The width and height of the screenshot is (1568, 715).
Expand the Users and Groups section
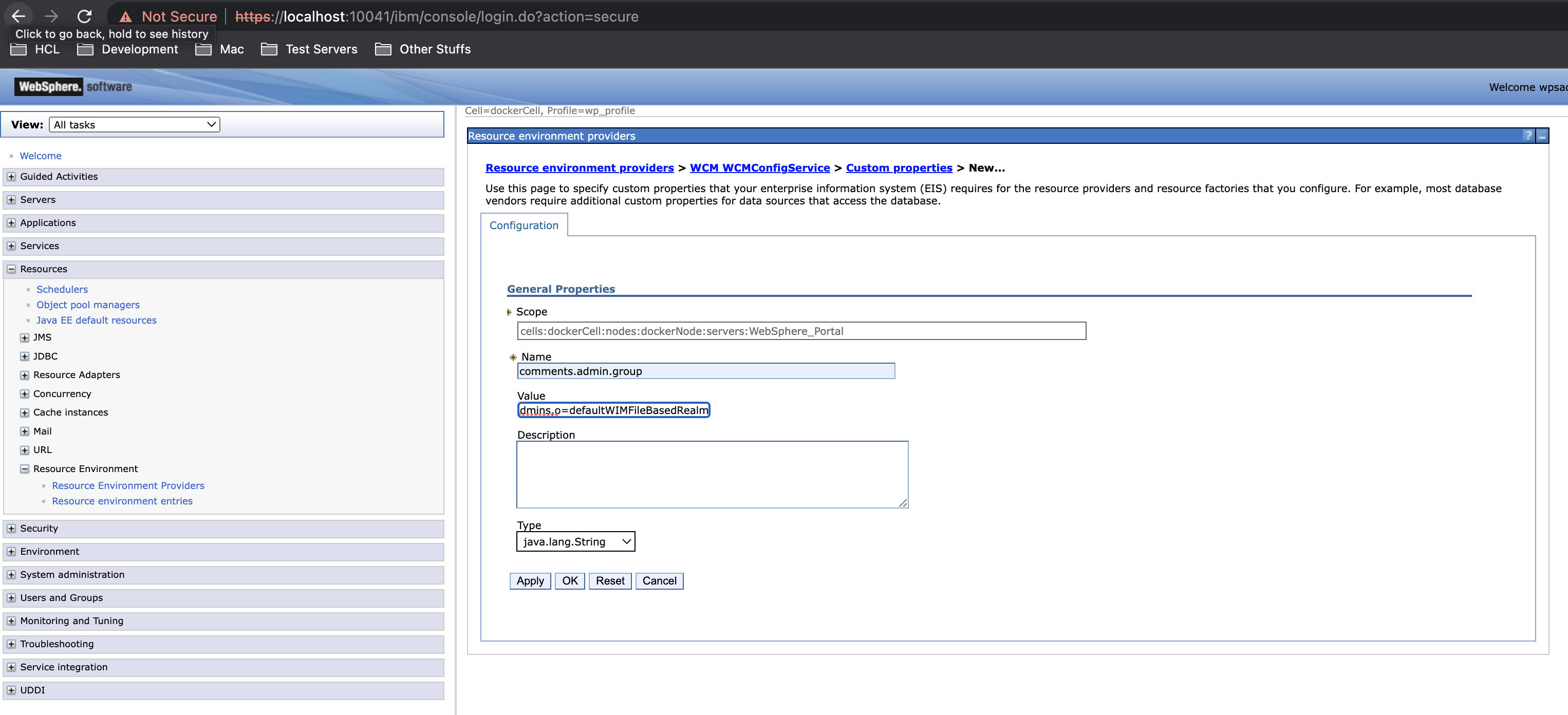pyautogui.click(x=11, y=597)
